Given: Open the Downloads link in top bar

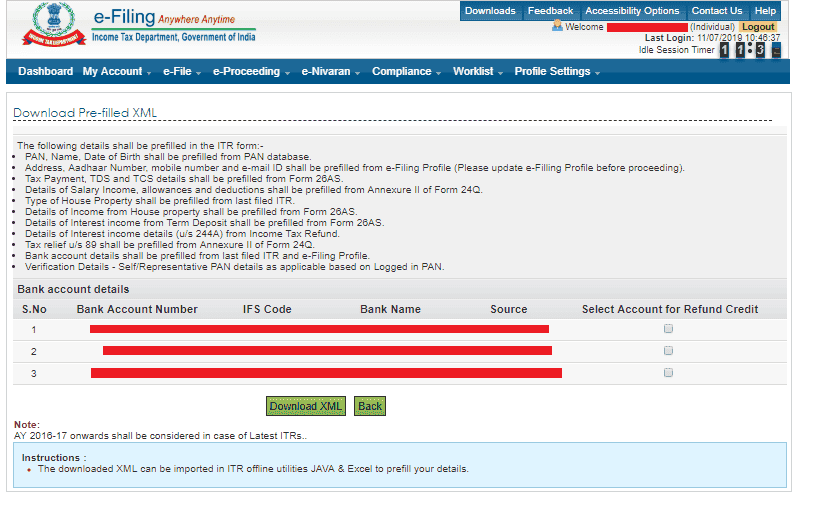Looking at the screenshot, I should pos(490,11).
